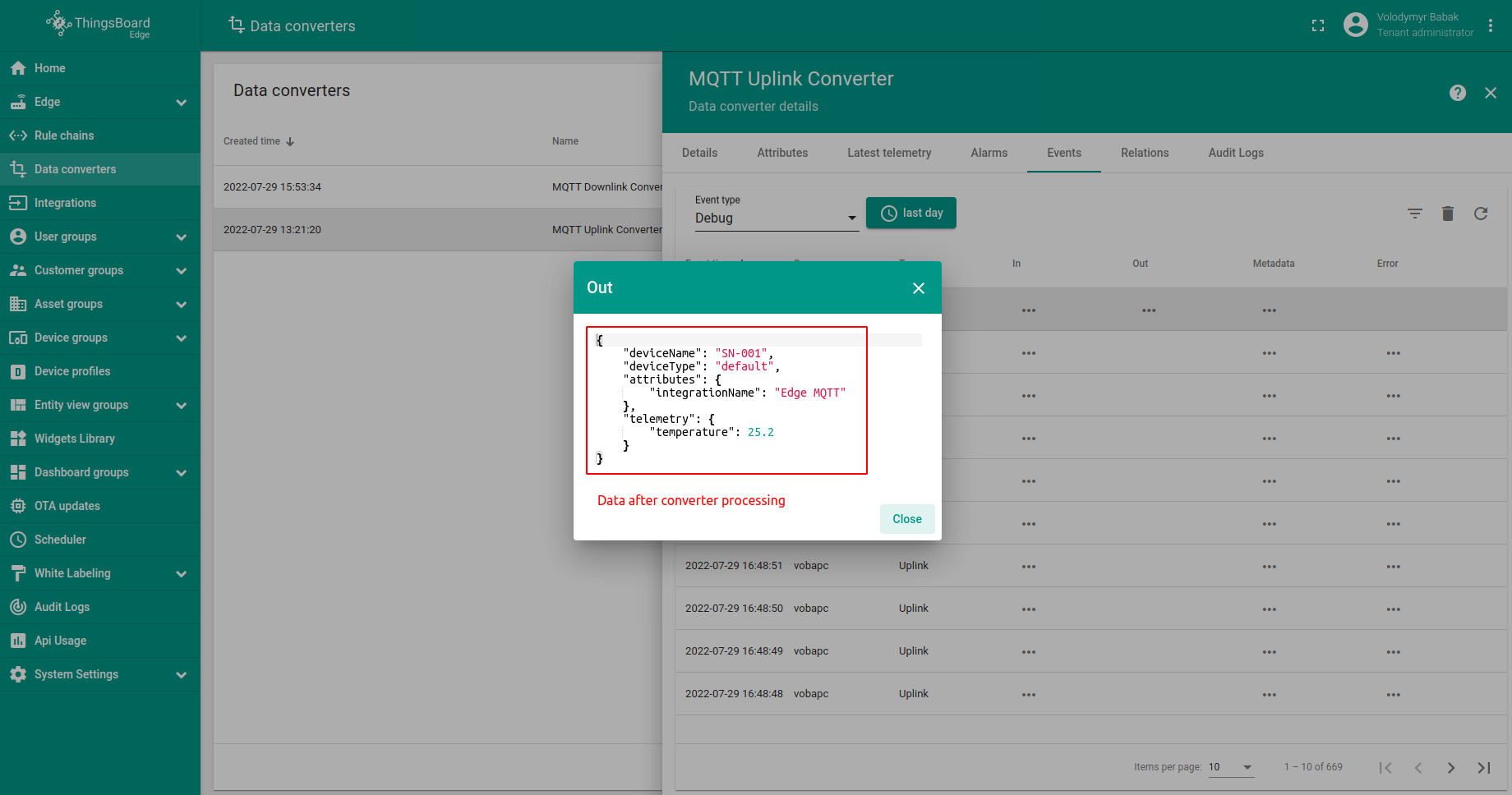Refresh the events table
Viewport: 1512px width, 795px height.
point(1481,214)
